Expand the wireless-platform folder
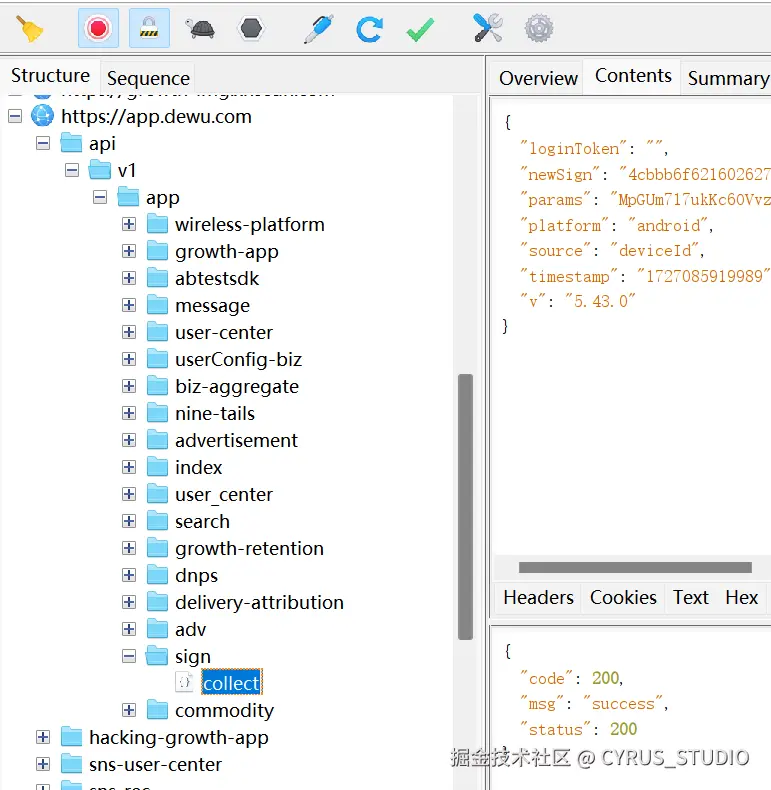Image resolution: width=771 pixels, height=790 pixels. click(129, 224)
